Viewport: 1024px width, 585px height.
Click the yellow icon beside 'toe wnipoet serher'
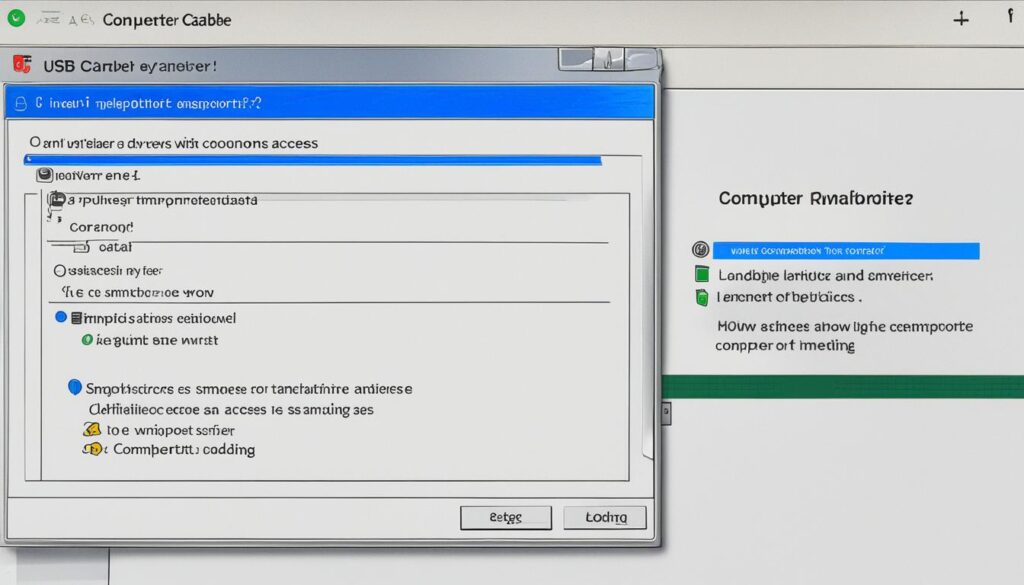pos(91,430)
